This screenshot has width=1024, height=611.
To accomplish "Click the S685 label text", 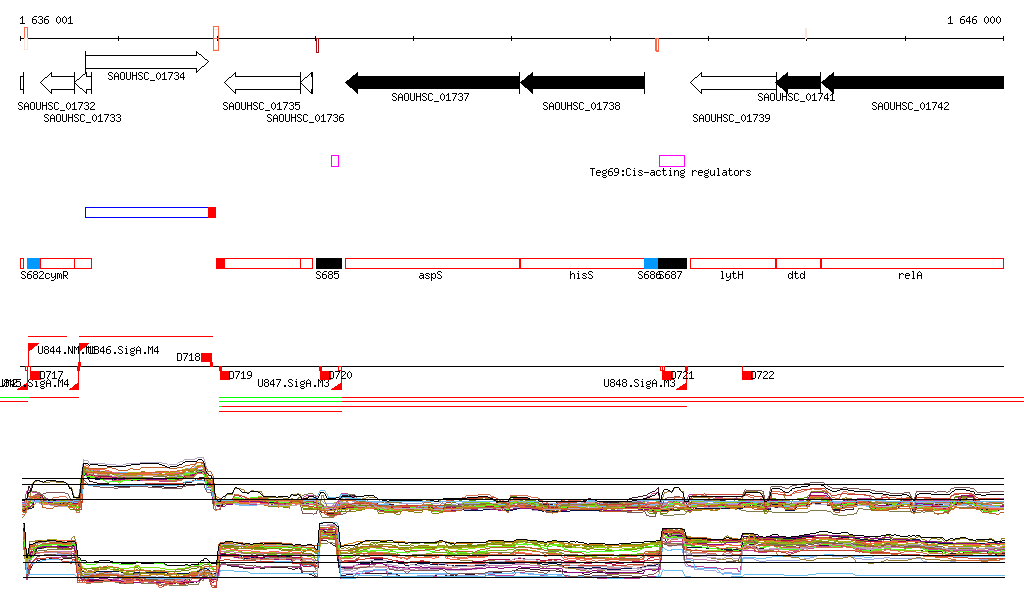I will [327, 275].
